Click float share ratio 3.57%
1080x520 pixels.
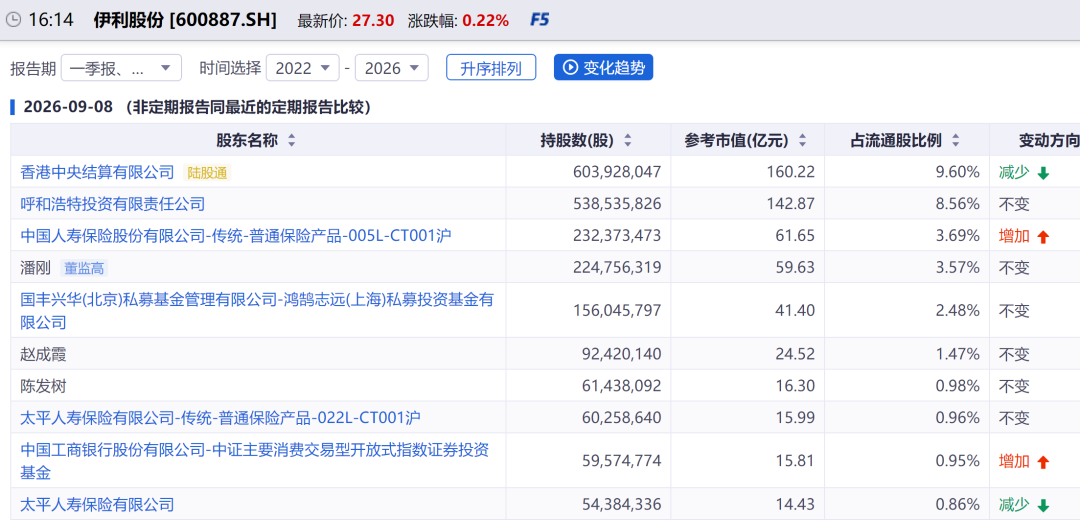pos(957,267)
